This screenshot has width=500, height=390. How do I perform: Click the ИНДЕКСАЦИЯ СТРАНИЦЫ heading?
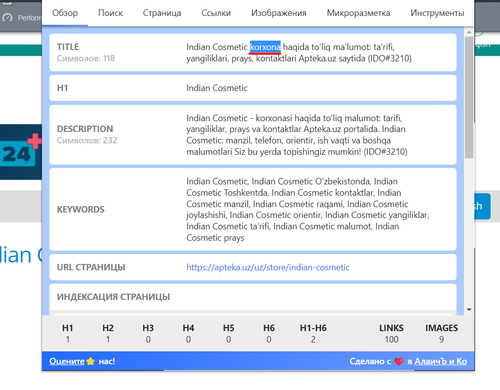click(113, 297)
